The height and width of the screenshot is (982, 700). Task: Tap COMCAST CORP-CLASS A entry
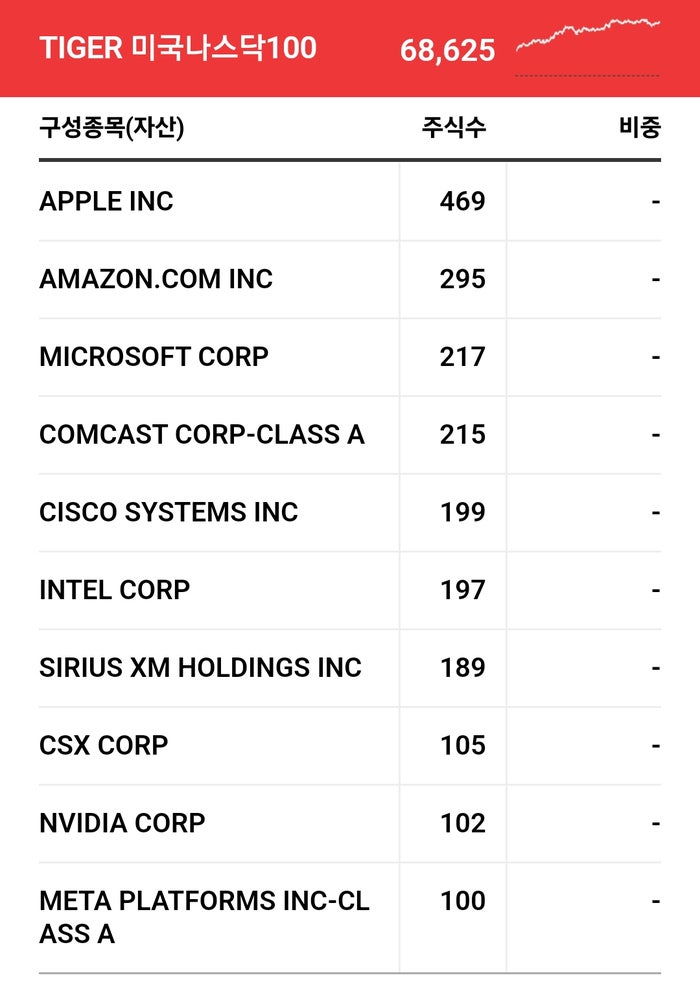coord(202,435)
